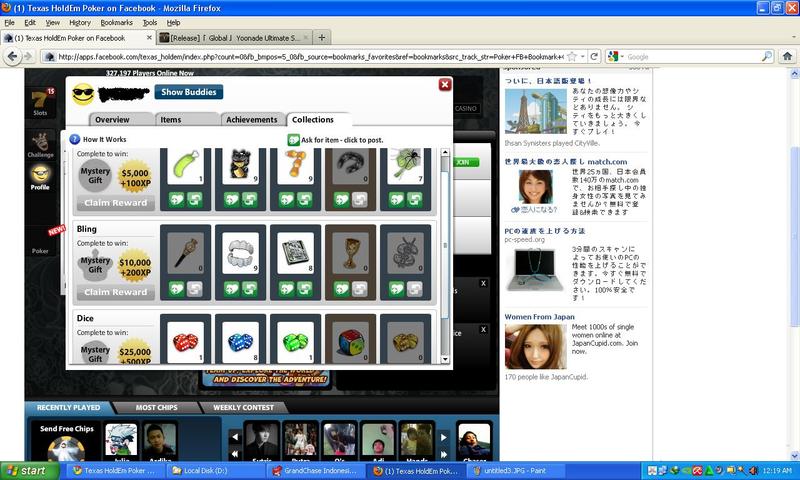Ask for the orange seven item
The width and height of the screenshot is (800, 480).
[x=286, y=199]
